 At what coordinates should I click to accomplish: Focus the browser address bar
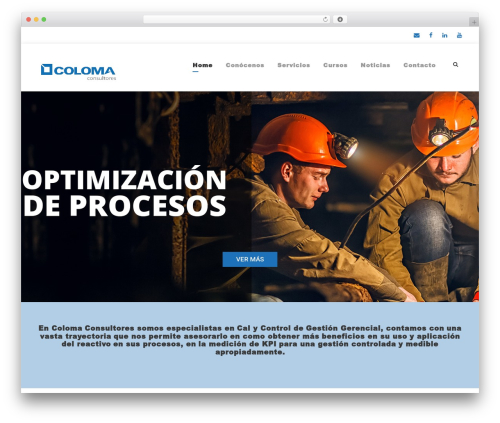coord(236,19)
